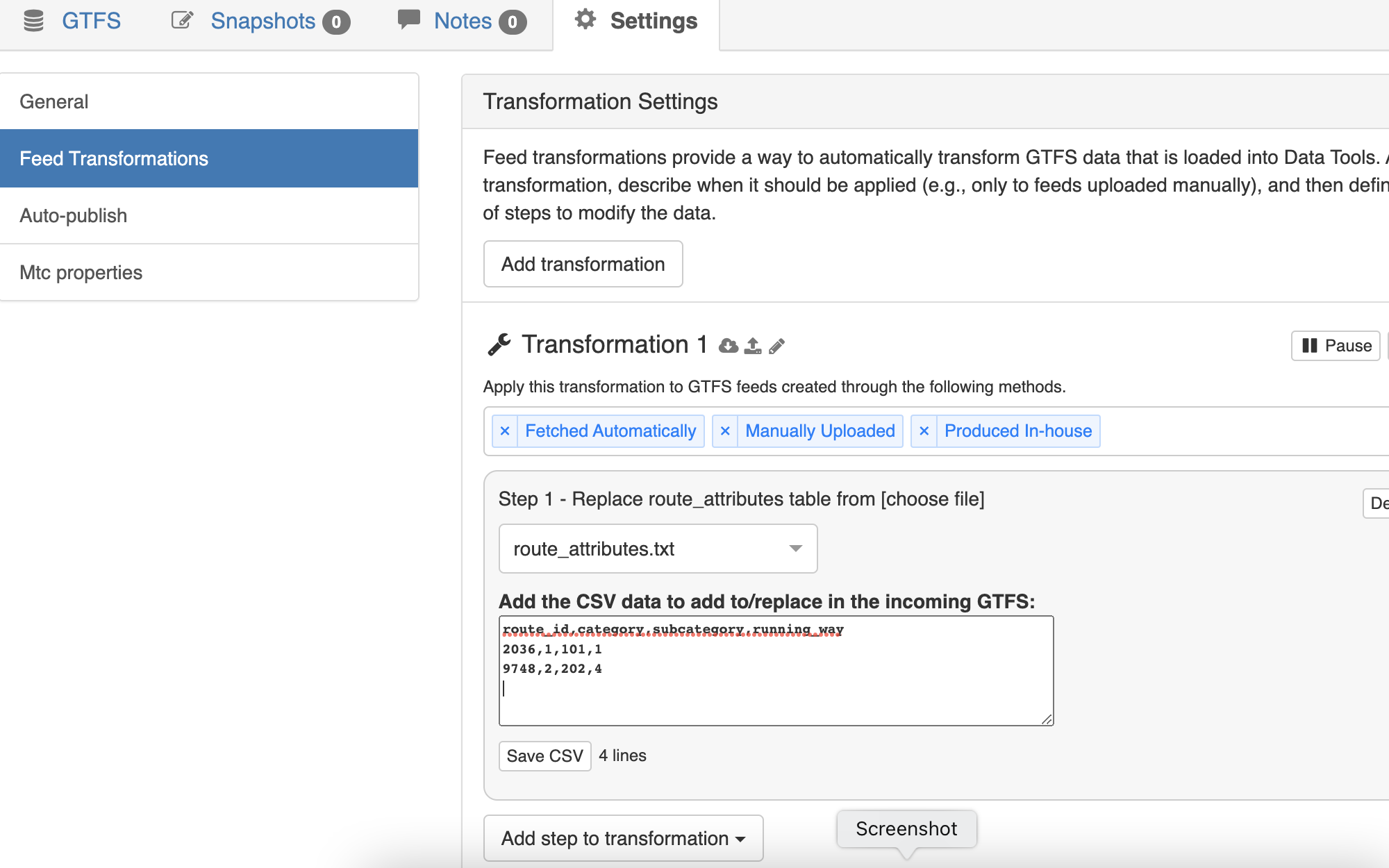1389x868 pixels.
Task: Click the dropdown arrow of the table selector
Action: tap(796, 549)
